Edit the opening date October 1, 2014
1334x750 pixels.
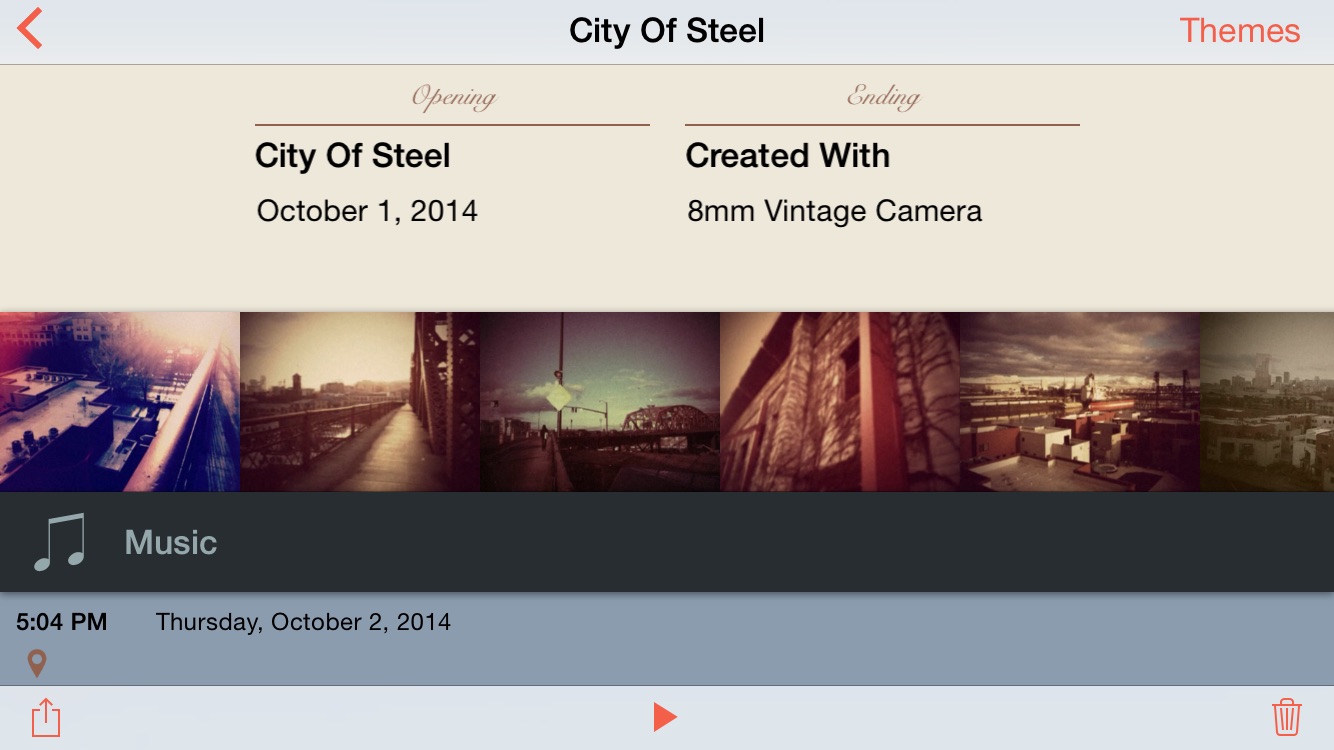pyautogui.click(x=367, y=211)
